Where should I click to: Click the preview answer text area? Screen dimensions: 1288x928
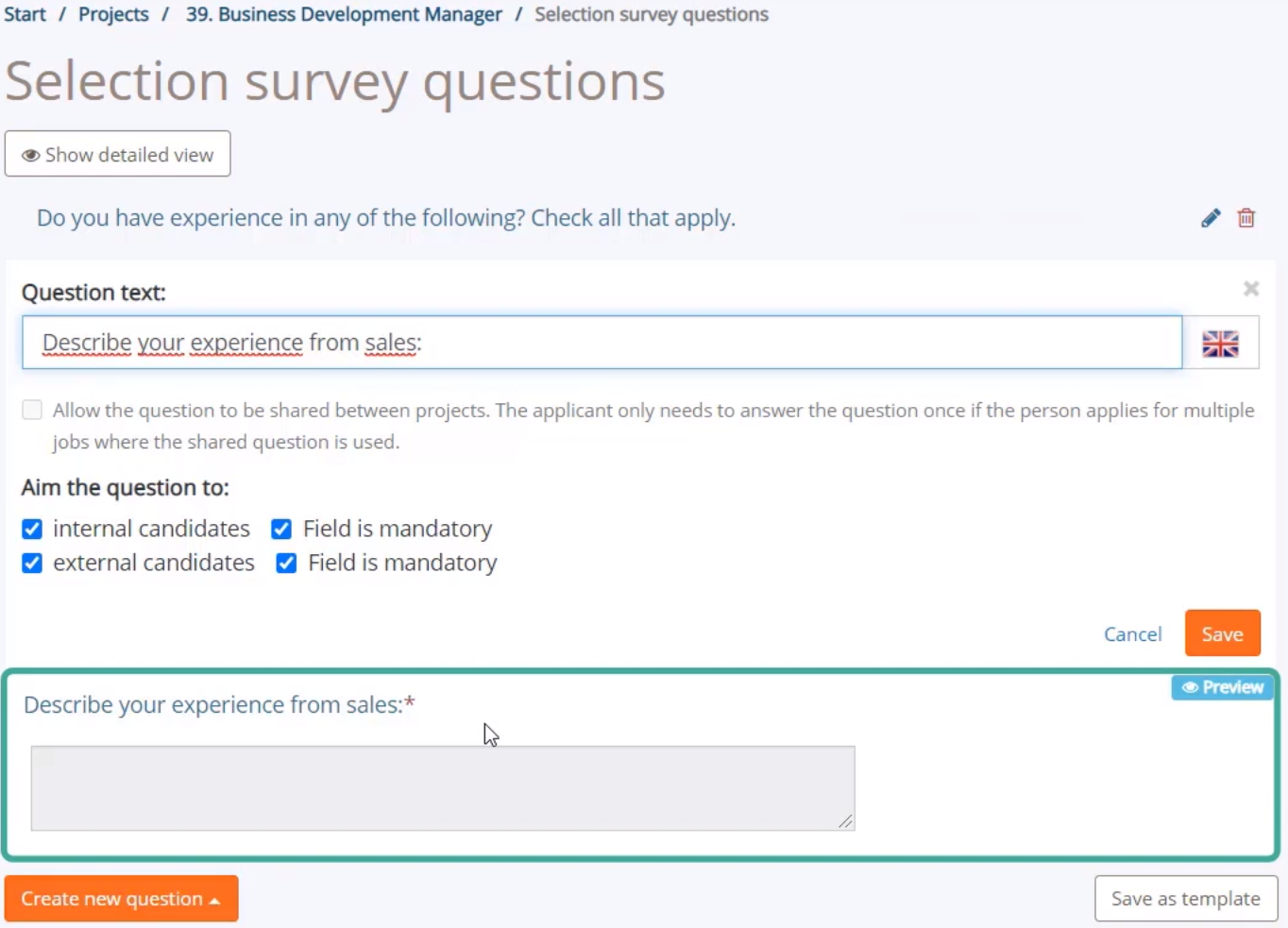pyautogui.click(x=443, y=788)
